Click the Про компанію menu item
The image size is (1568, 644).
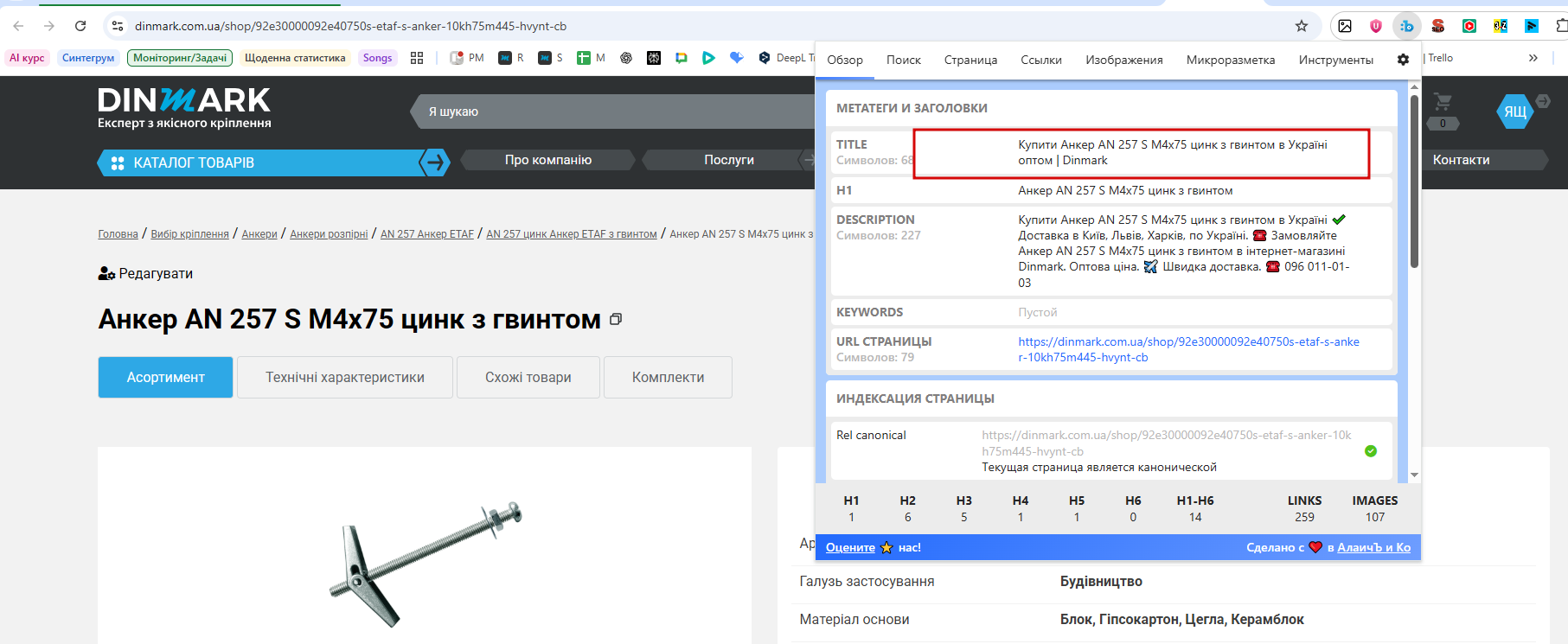pyautogui.click(x=548, y=160)
